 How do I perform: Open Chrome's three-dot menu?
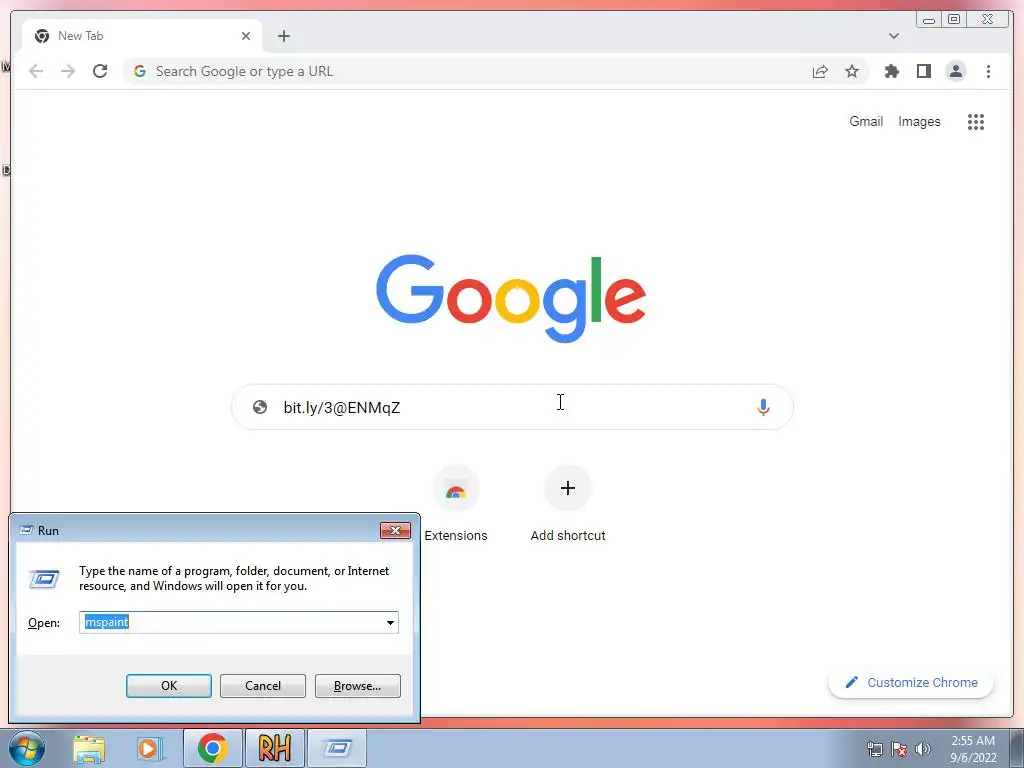(x=988, y=71)
